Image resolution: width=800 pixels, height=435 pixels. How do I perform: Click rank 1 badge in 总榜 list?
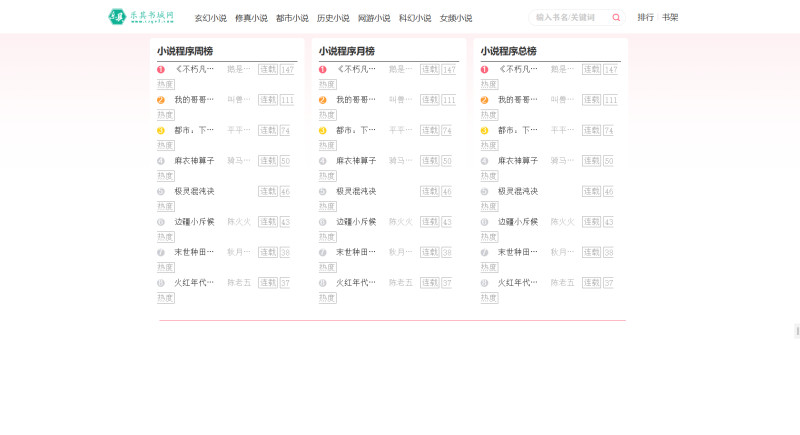[x=484, y=69]
